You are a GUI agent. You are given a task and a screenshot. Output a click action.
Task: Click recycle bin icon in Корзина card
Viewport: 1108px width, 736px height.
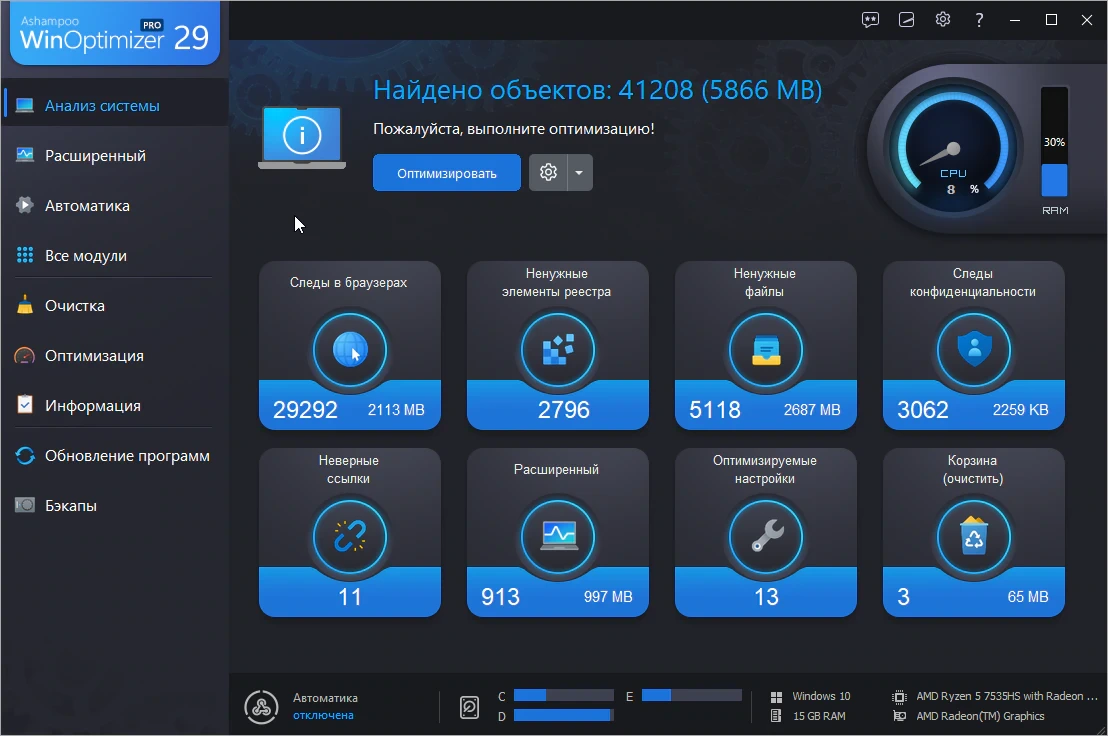974,537
